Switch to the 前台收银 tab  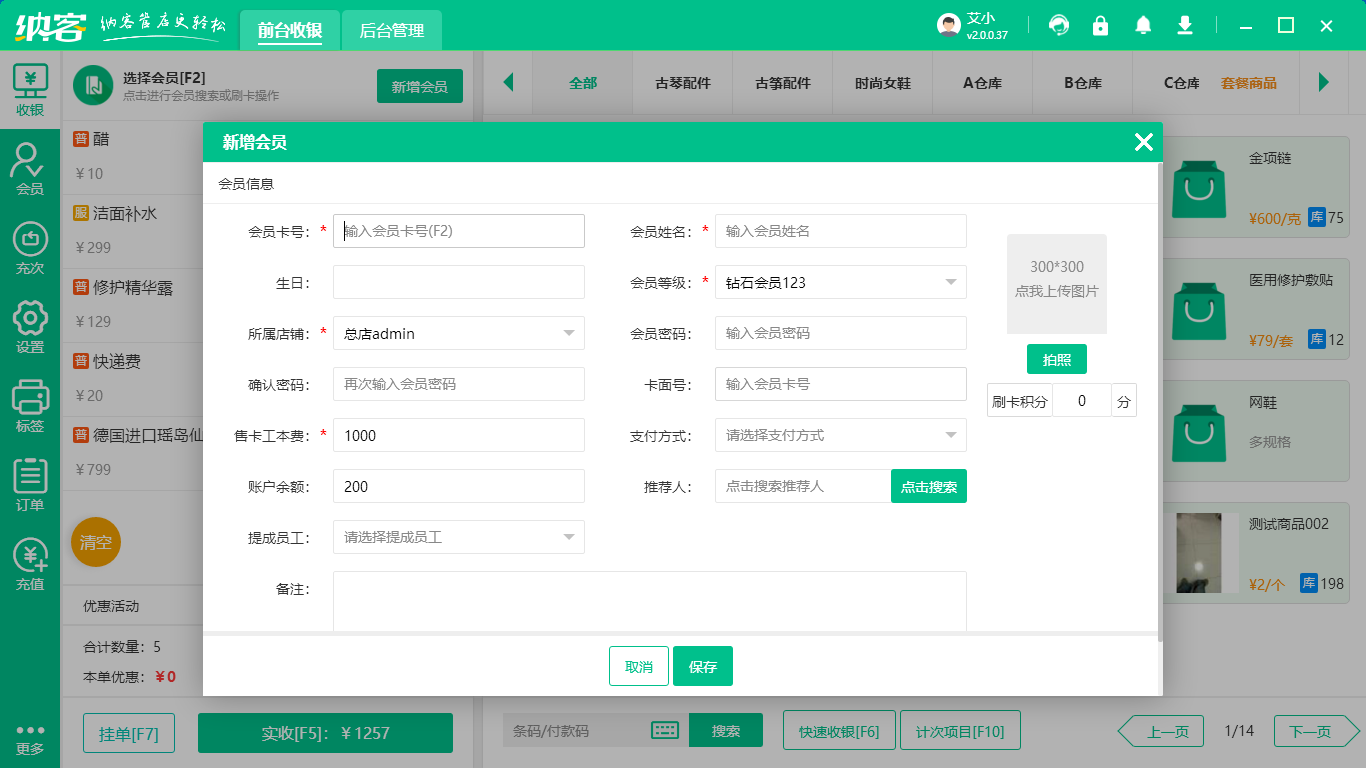coord(290,30)
